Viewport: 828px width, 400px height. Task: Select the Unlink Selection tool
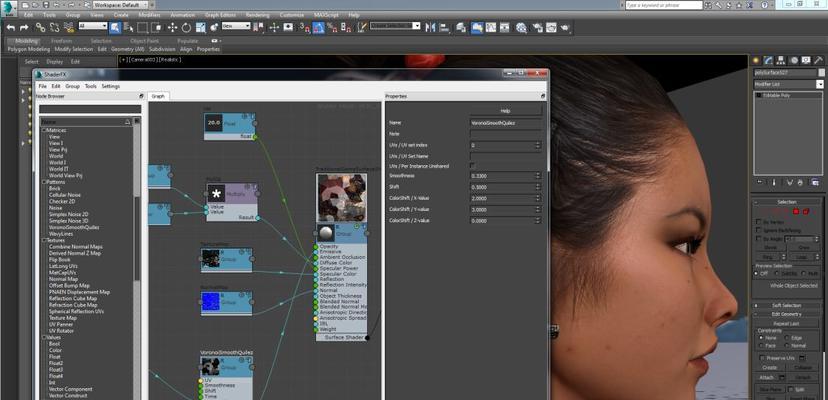(x=54, y=27)
